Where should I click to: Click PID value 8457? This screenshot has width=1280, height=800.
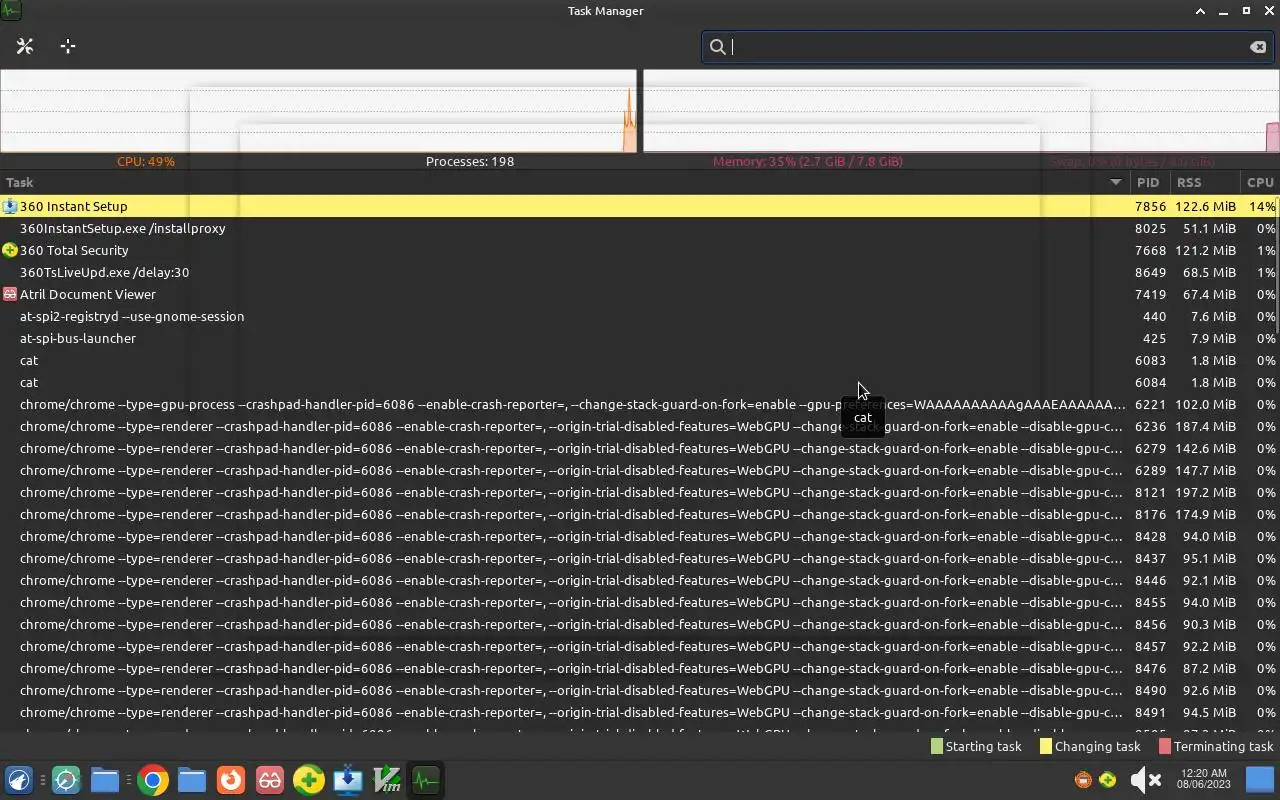1150,646
